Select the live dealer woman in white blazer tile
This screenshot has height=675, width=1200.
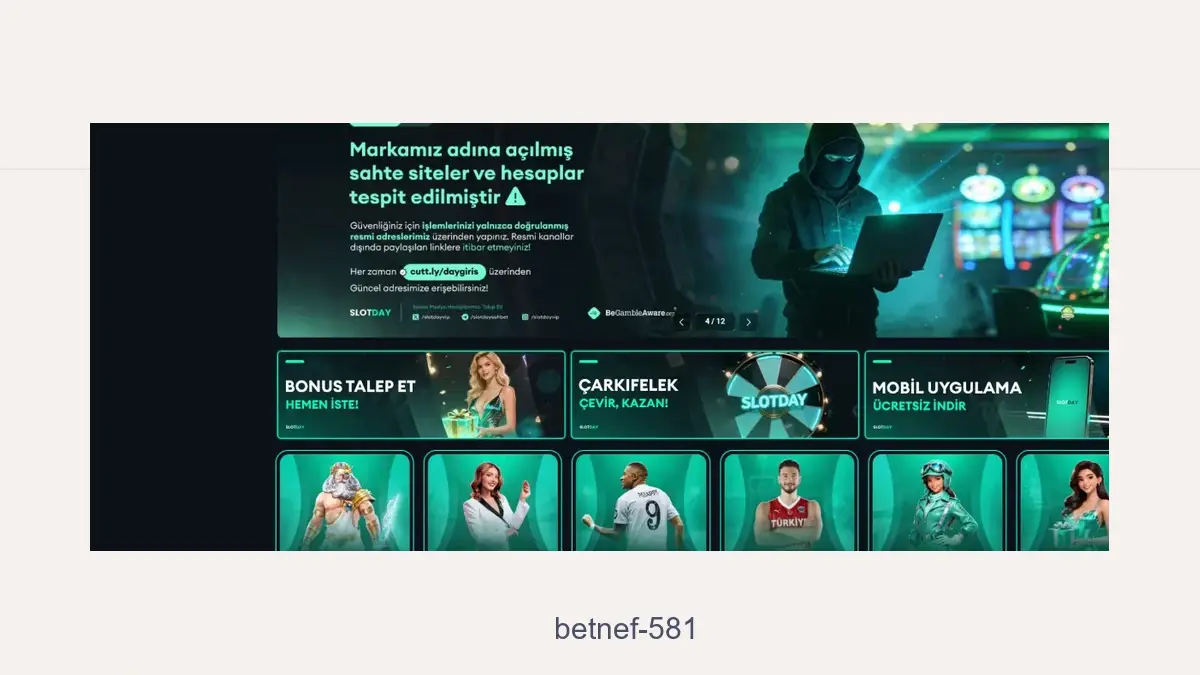pos(492,501)
